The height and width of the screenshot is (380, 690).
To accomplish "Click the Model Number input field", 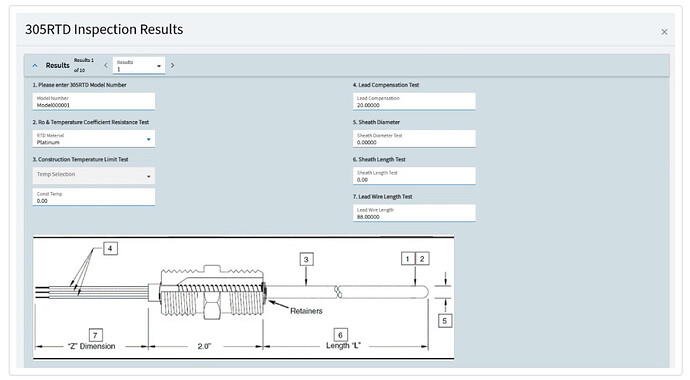I will pyautogui.click(x=94, y=102).
